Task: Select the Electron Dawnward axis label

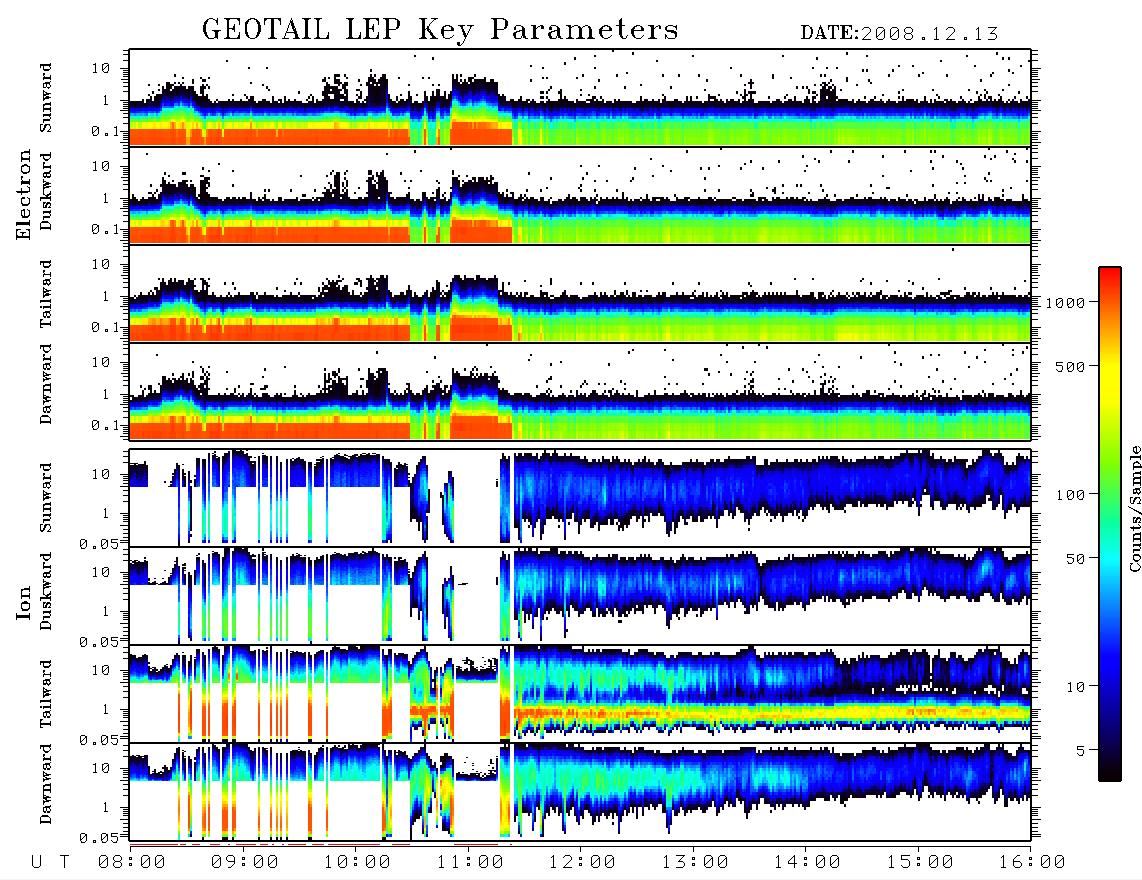Action: coord(46,384)
